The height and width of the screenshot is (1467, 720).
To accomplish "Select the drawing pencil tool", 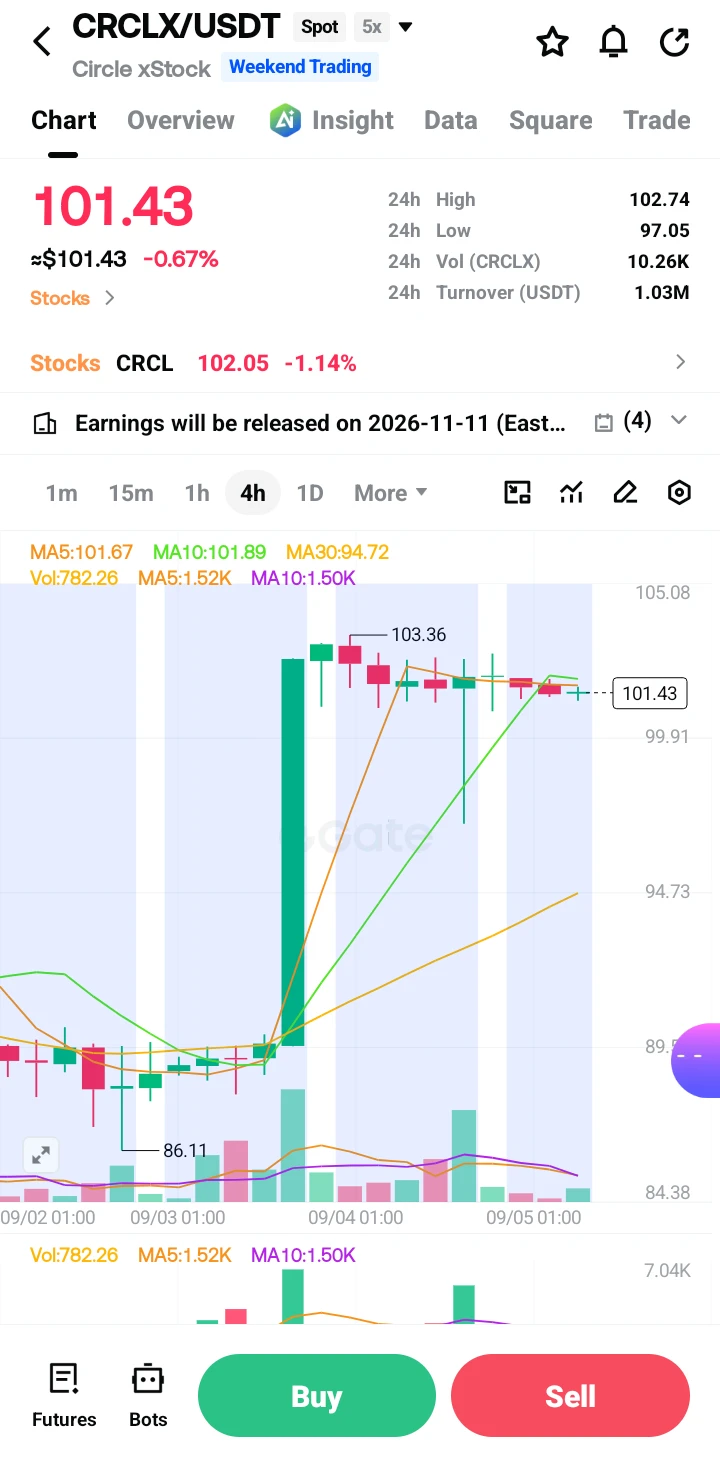I will click(x=625, y=492).
